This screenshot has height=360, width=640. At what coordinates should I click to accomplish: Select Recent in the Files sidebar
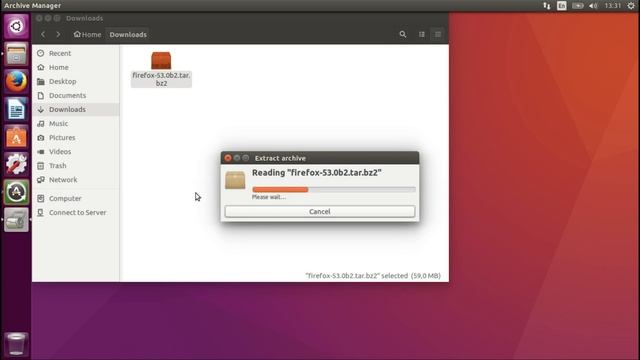click(x=76, y=53)
